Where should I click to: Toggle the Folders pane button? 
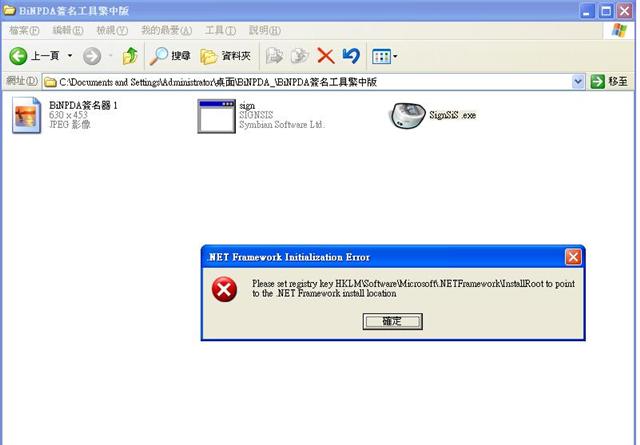pyautogui.click(x=225, y=56)
